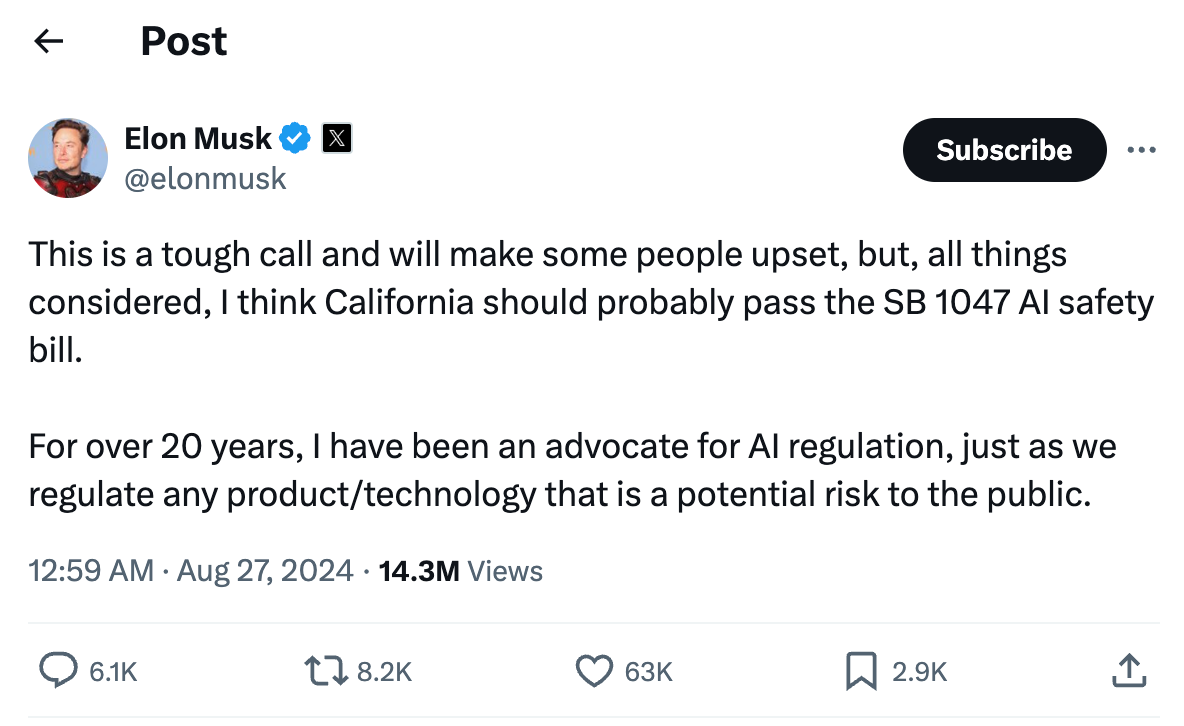Image resolution: width=1184 pixels, height=726 pixels.
Task: Click the X affiliation badge icon
Action: 337,138
